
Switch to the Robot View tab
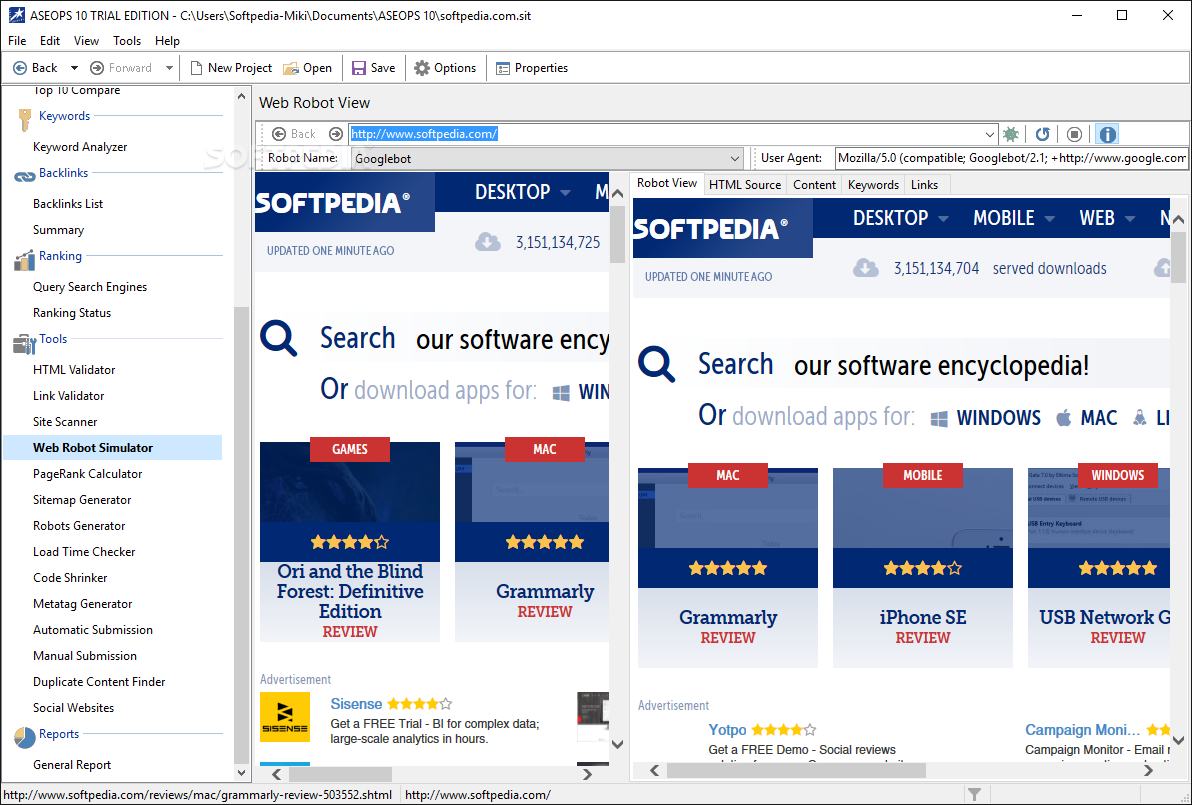point(667,183)
